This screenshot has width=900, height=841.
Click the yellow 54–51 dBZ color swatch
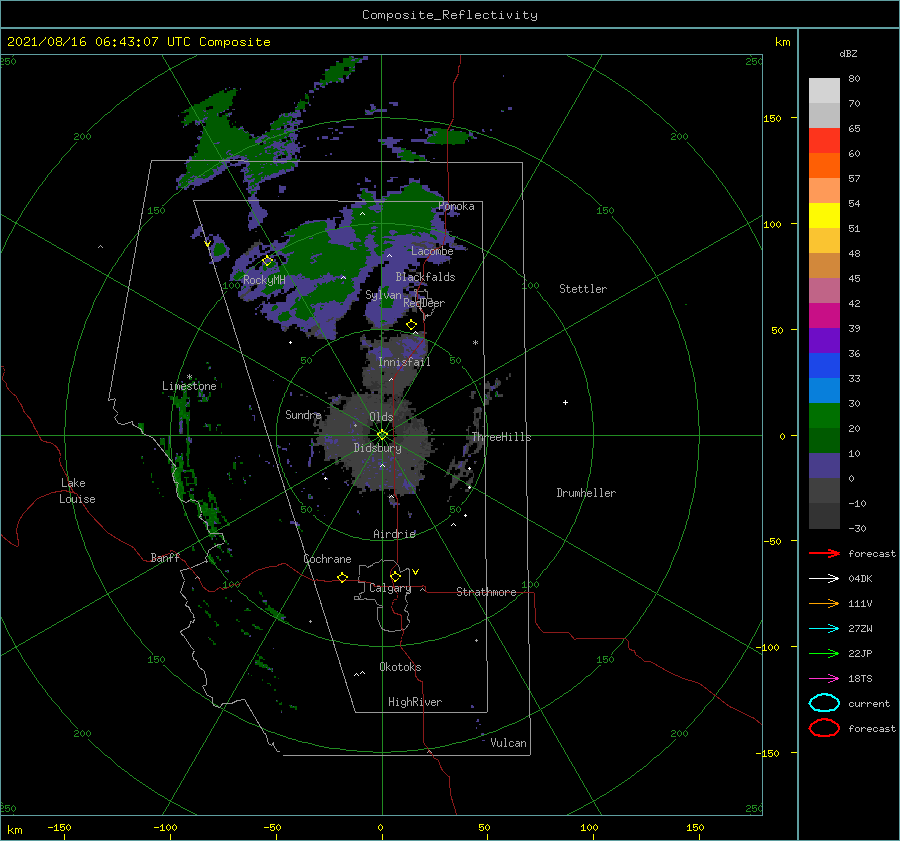(824, 216)
